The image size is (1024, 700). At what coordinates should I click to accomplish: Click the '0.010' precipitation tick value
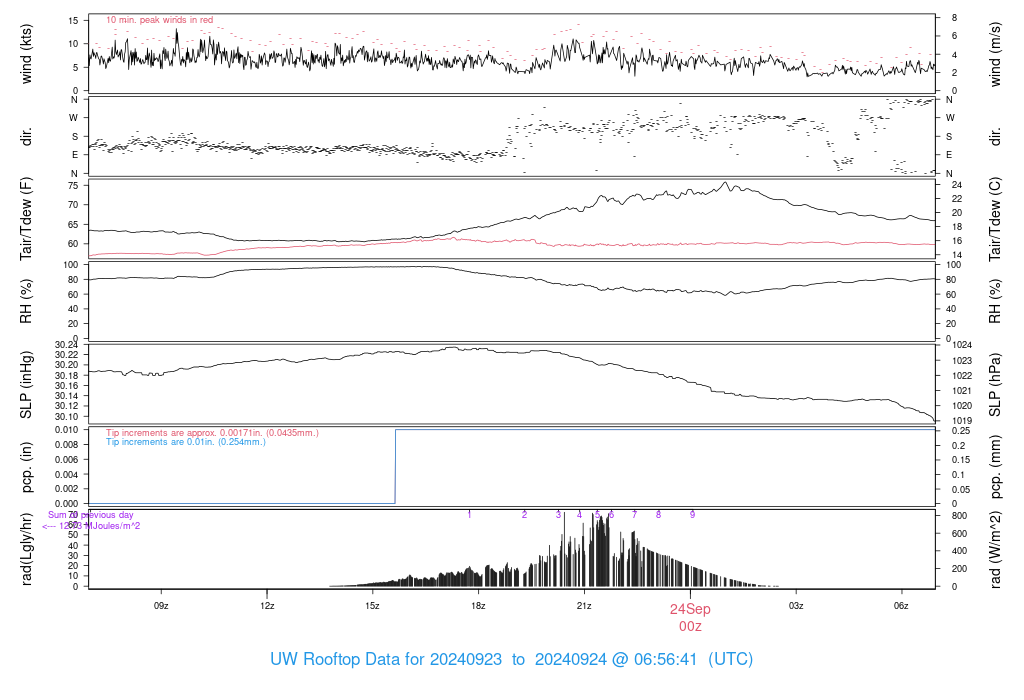tap(67, 430)
